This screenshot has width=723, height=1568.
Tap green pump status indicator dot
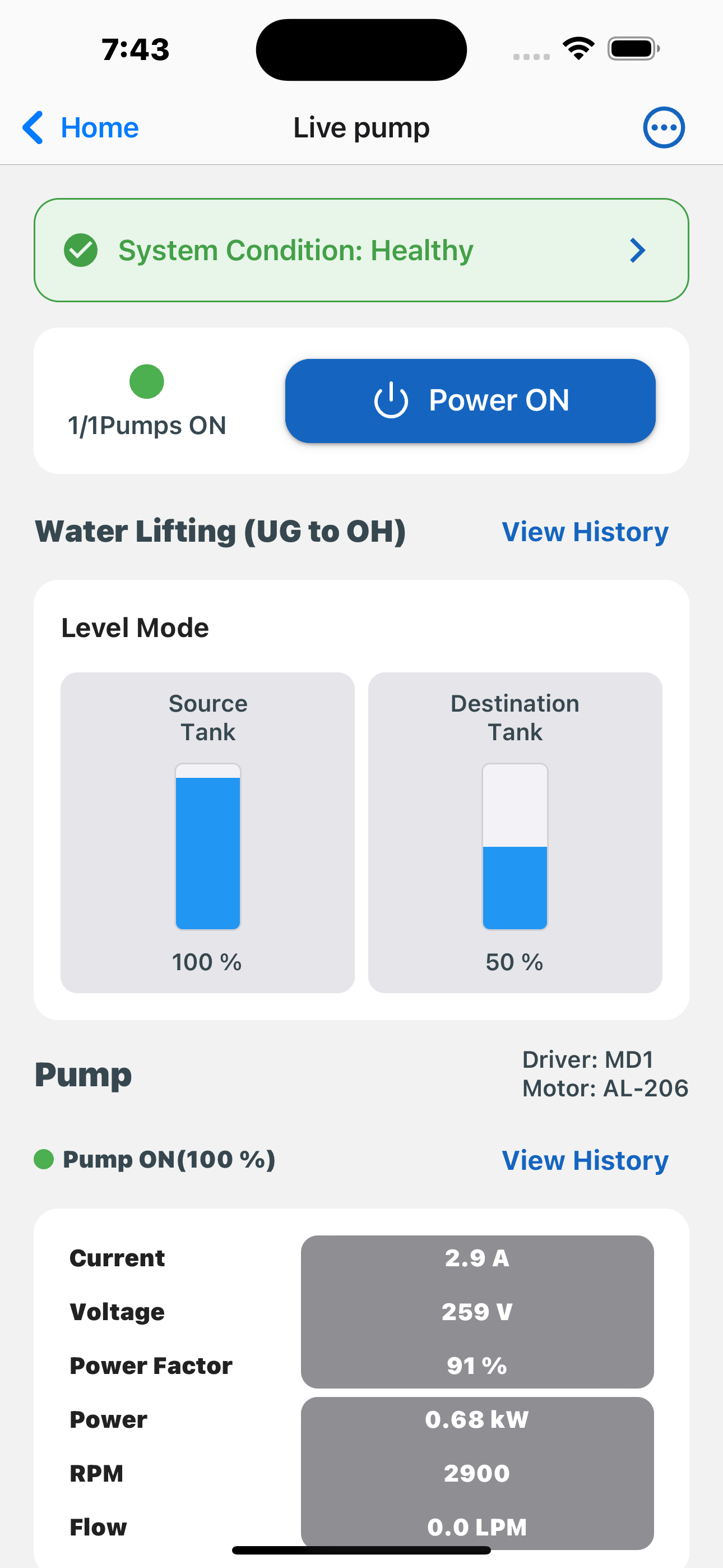[x=147, y=382]
